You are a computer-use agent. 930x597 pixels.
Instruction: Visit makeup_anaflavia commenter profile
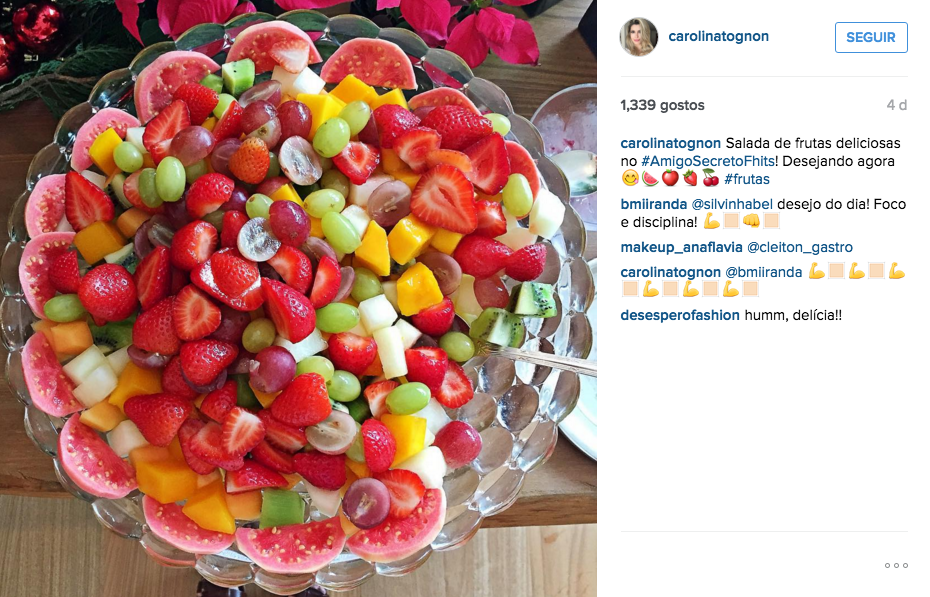click(681, 247)
